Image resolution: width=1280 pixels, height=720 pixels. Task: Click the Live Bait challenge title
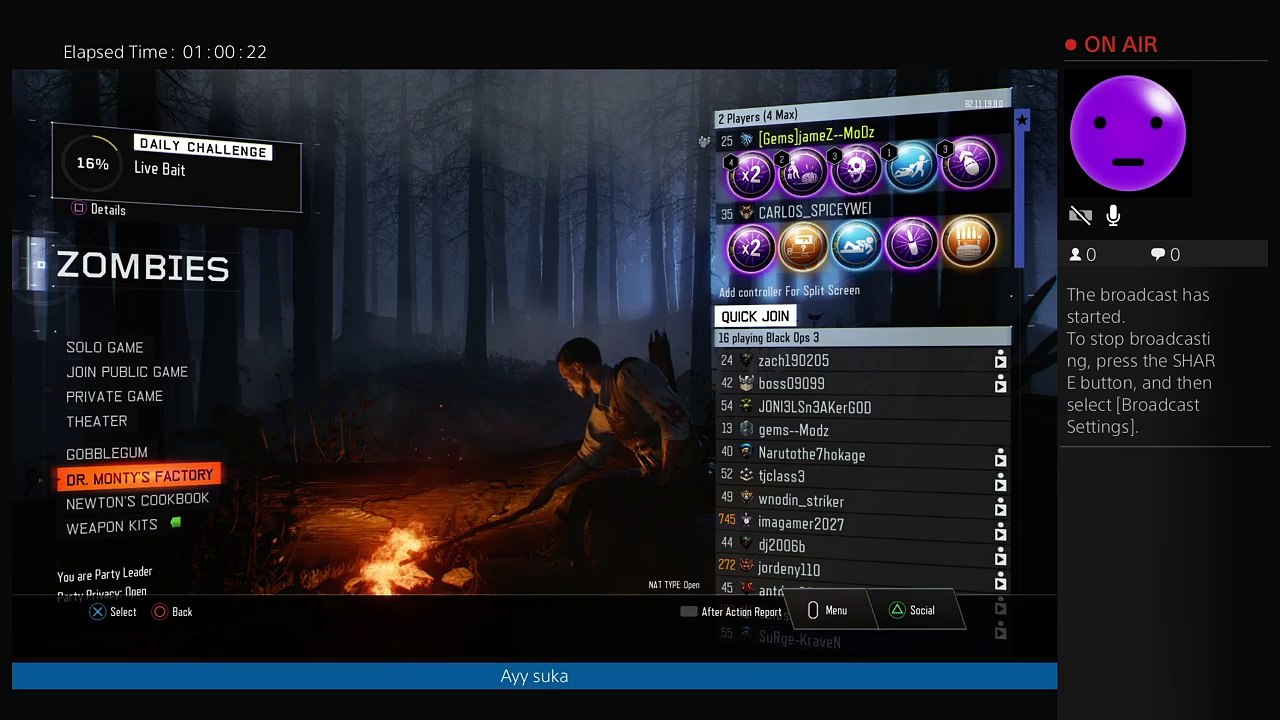point(160,169)
